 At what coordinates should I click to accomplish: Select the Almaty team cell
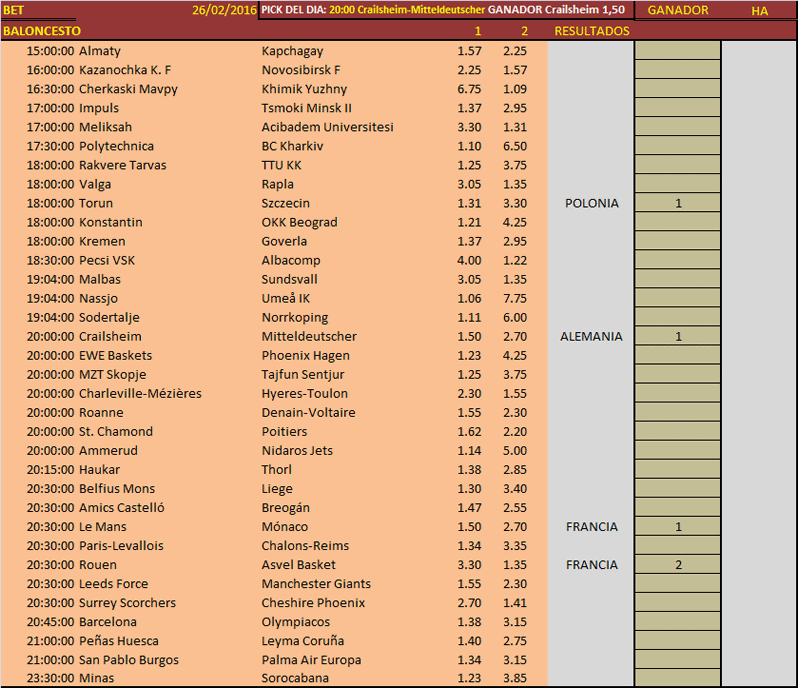[x=100, y=51]
